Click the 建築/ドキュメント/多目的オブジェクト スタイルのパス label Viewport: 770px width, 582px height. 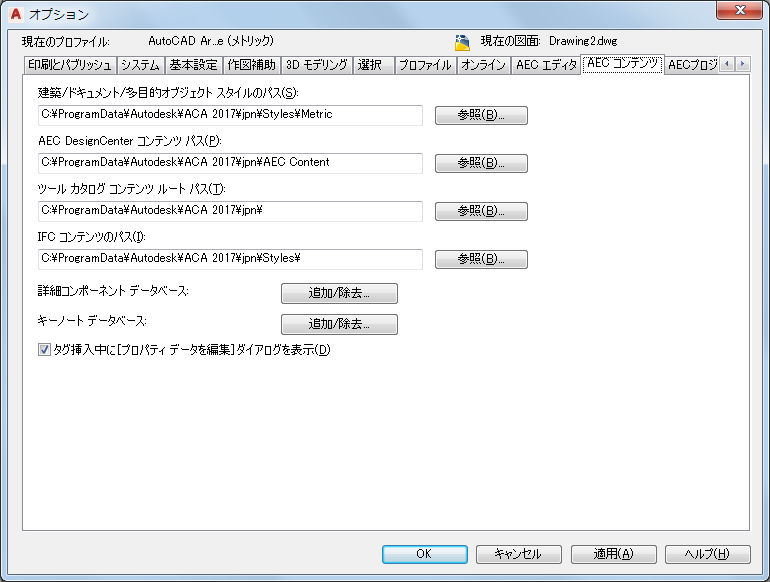click(x=168, y=93)
